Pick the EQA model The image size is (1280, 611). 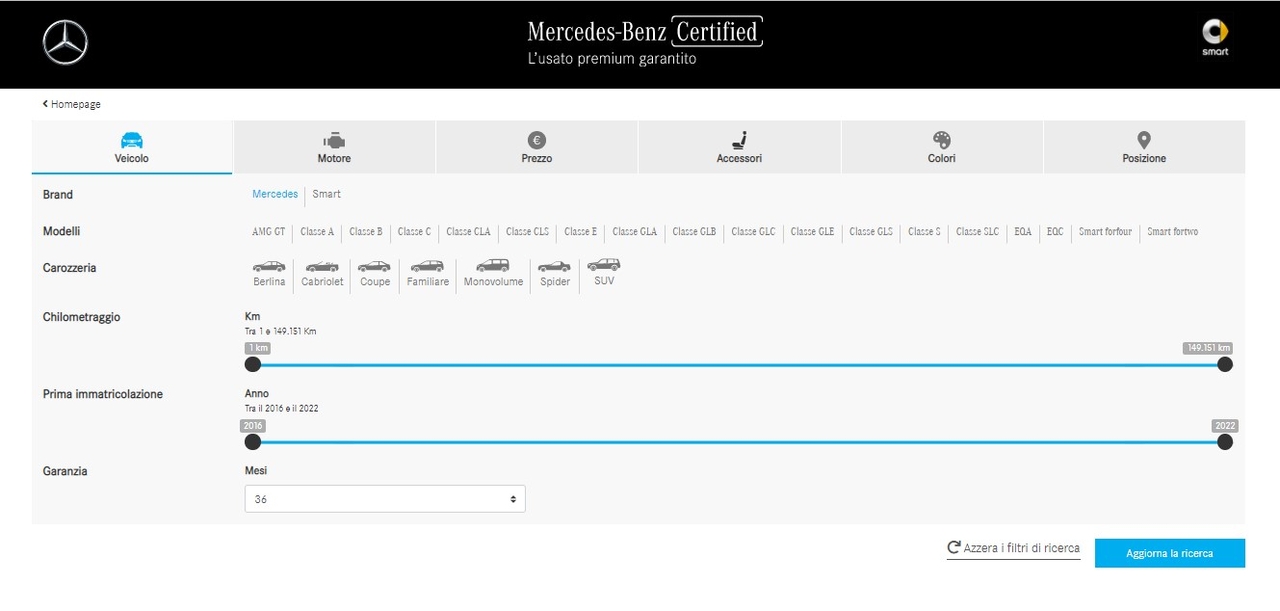[1023, 232]
